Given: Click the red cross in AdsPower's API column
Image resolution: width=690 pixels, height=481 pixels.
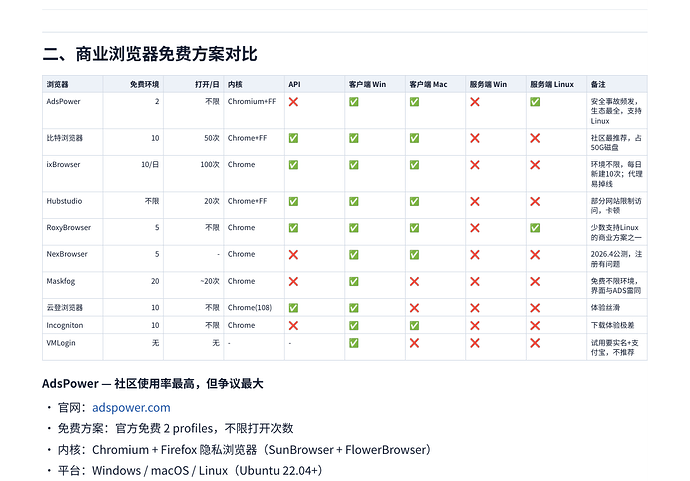Looking at the screenshot, I should point(293,102).
